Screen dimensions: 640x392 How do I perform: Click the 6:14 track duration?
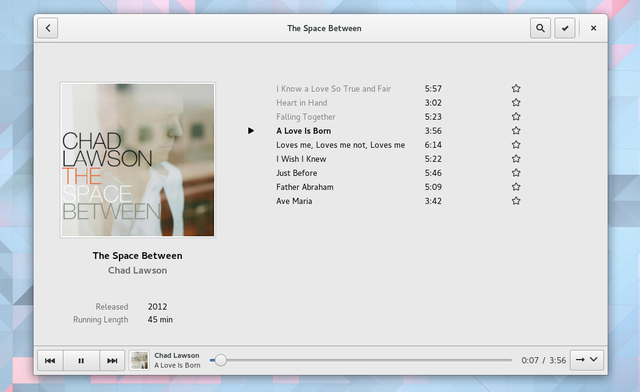(433, 145)
